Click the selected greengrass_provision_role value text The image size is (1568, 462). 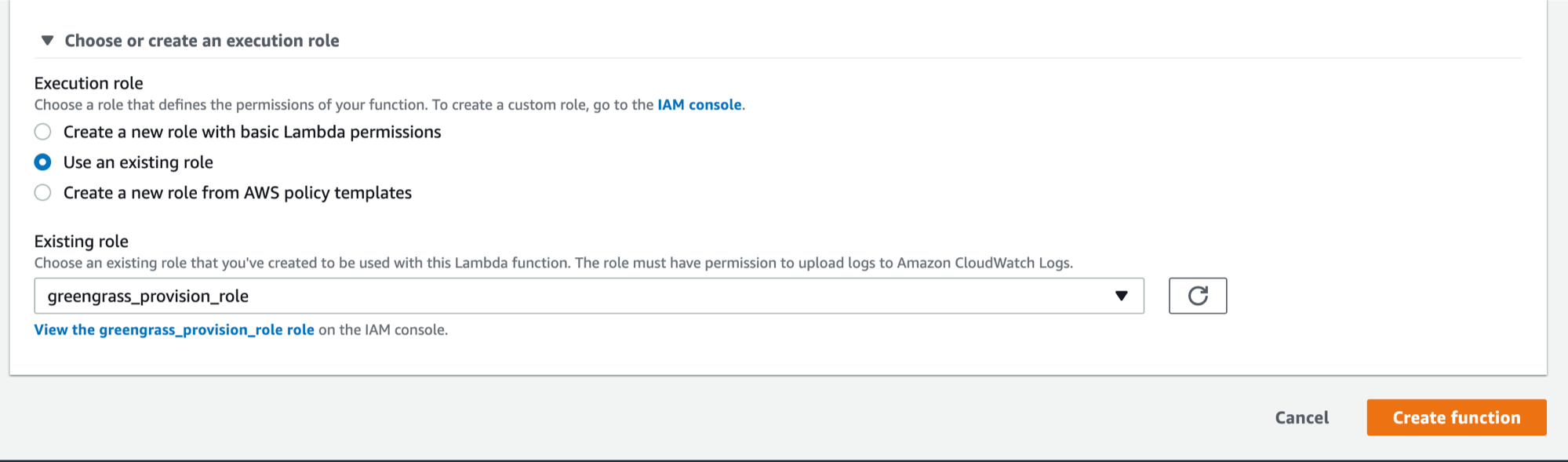[148, 296]
